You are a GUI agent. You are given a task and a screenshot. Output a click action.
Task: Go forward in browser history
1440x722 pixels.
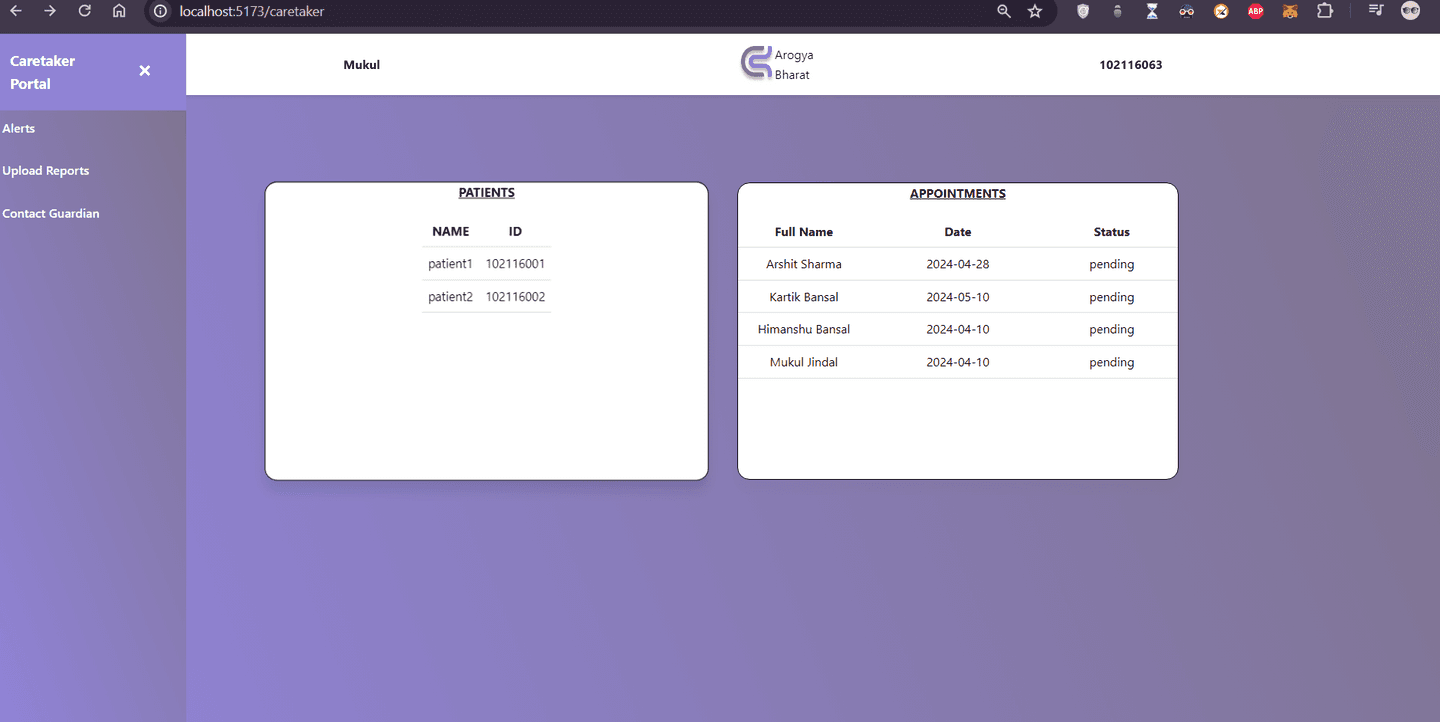[x=50, y=11]
